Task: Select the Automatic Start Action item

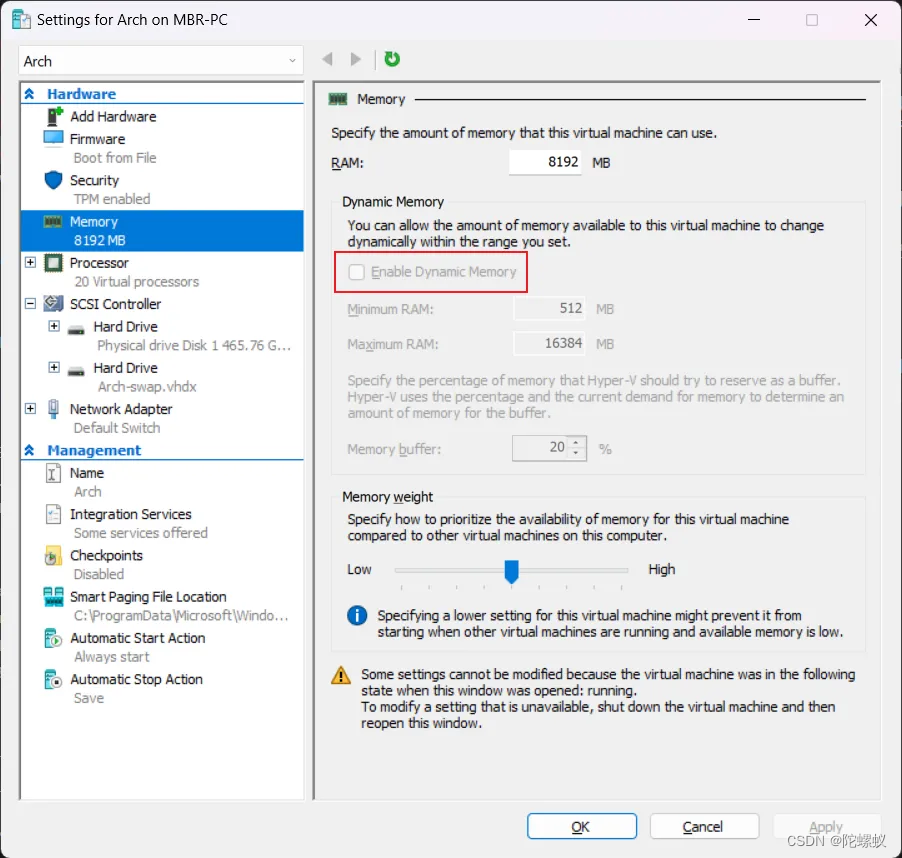Action: (x=137, y=638)
